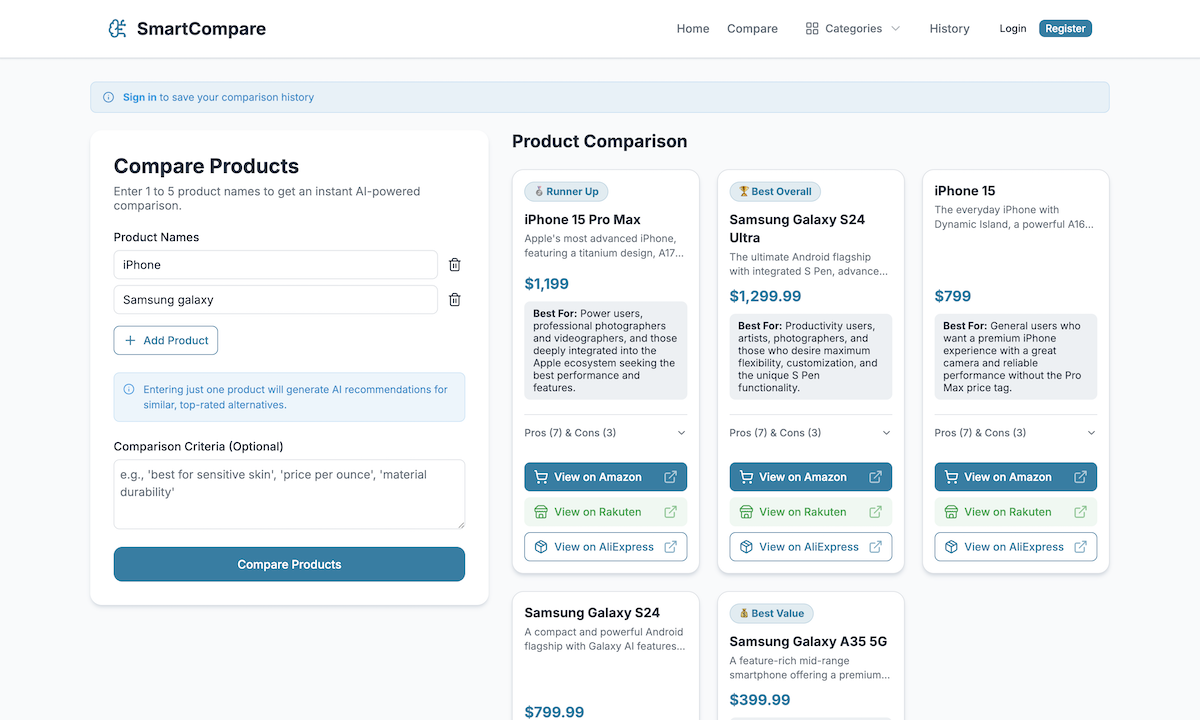Click the store icon on iPhone 15 Rakuten button
This screenshot has height=720, width=1200.
(949, 511)
